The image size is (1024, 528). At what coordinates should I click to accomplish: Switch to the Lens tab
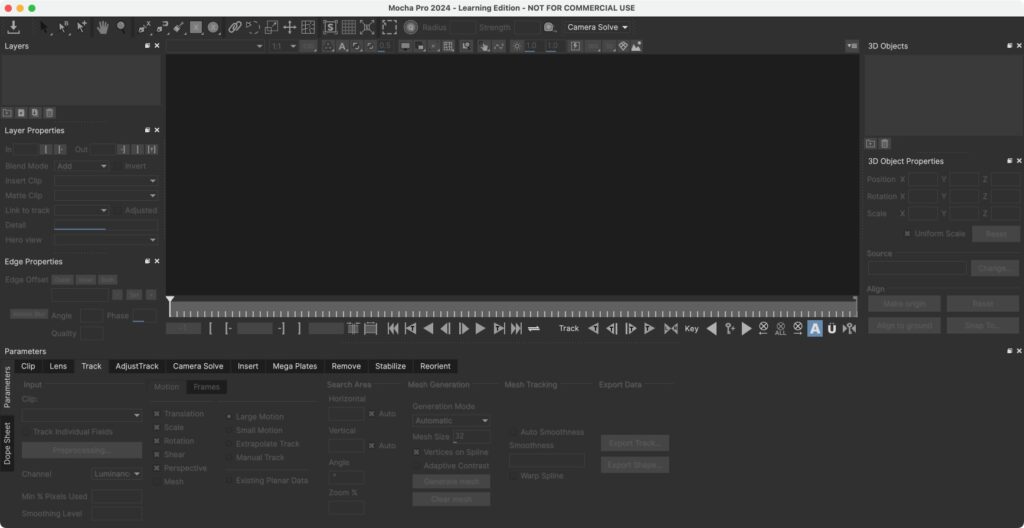click(x=58, y=366)
